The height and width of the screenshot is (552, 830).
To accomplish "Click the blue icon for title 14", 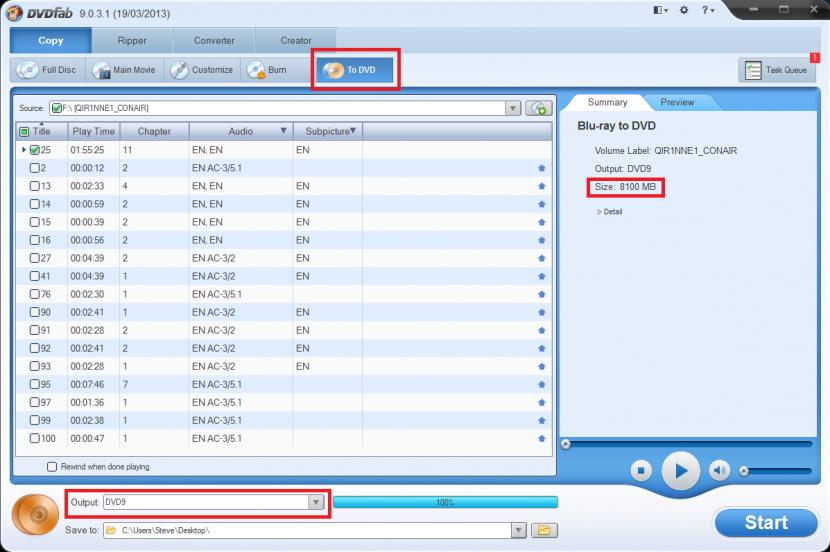I will tap(542, 204).
